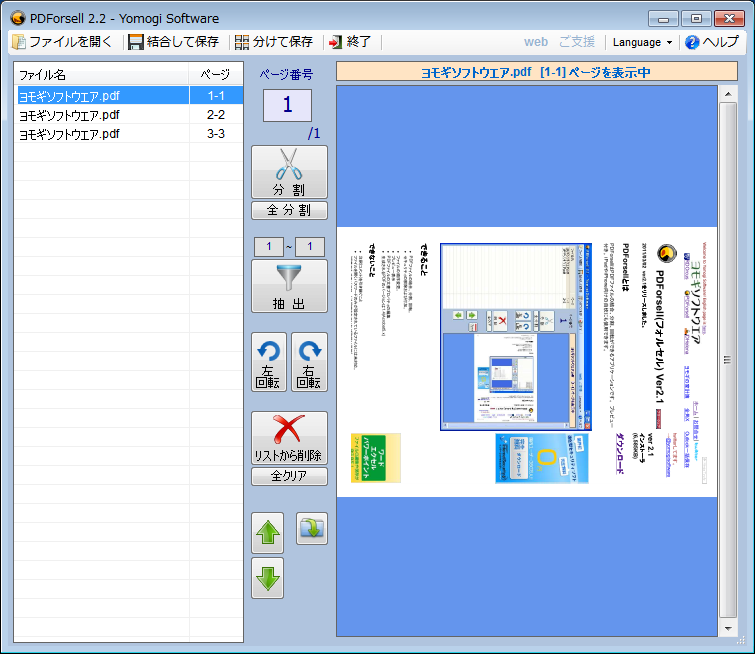Screen dimensions: 755x654
Task: Rotate page left with 左回転
Action: click(x=269, y=362)
